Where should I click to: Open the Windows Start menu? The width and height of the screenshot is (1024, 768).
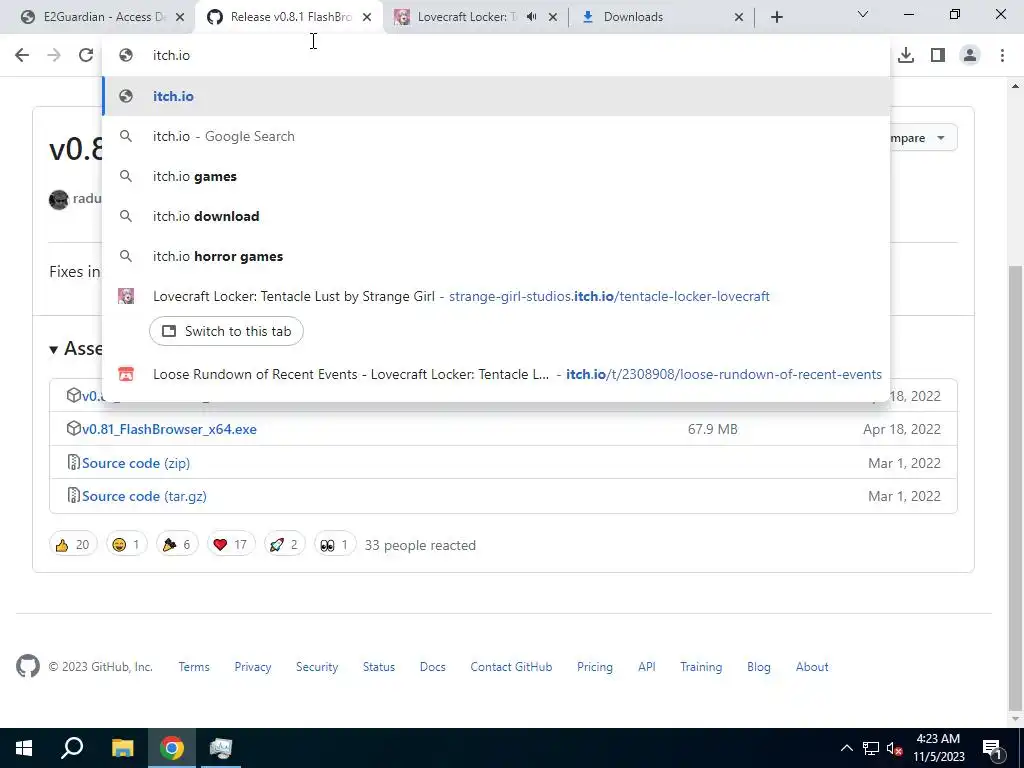click(24, 748)
